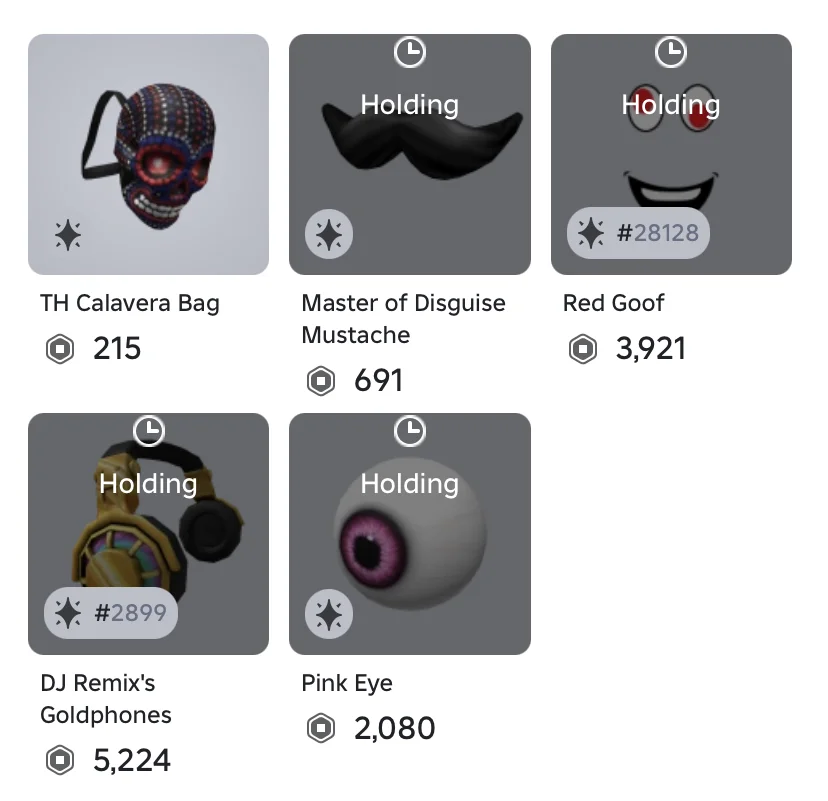828x801 pixels.
Task: Click the limited sparkle icon on TH Calavera Bag
Action: click(68, 235)
